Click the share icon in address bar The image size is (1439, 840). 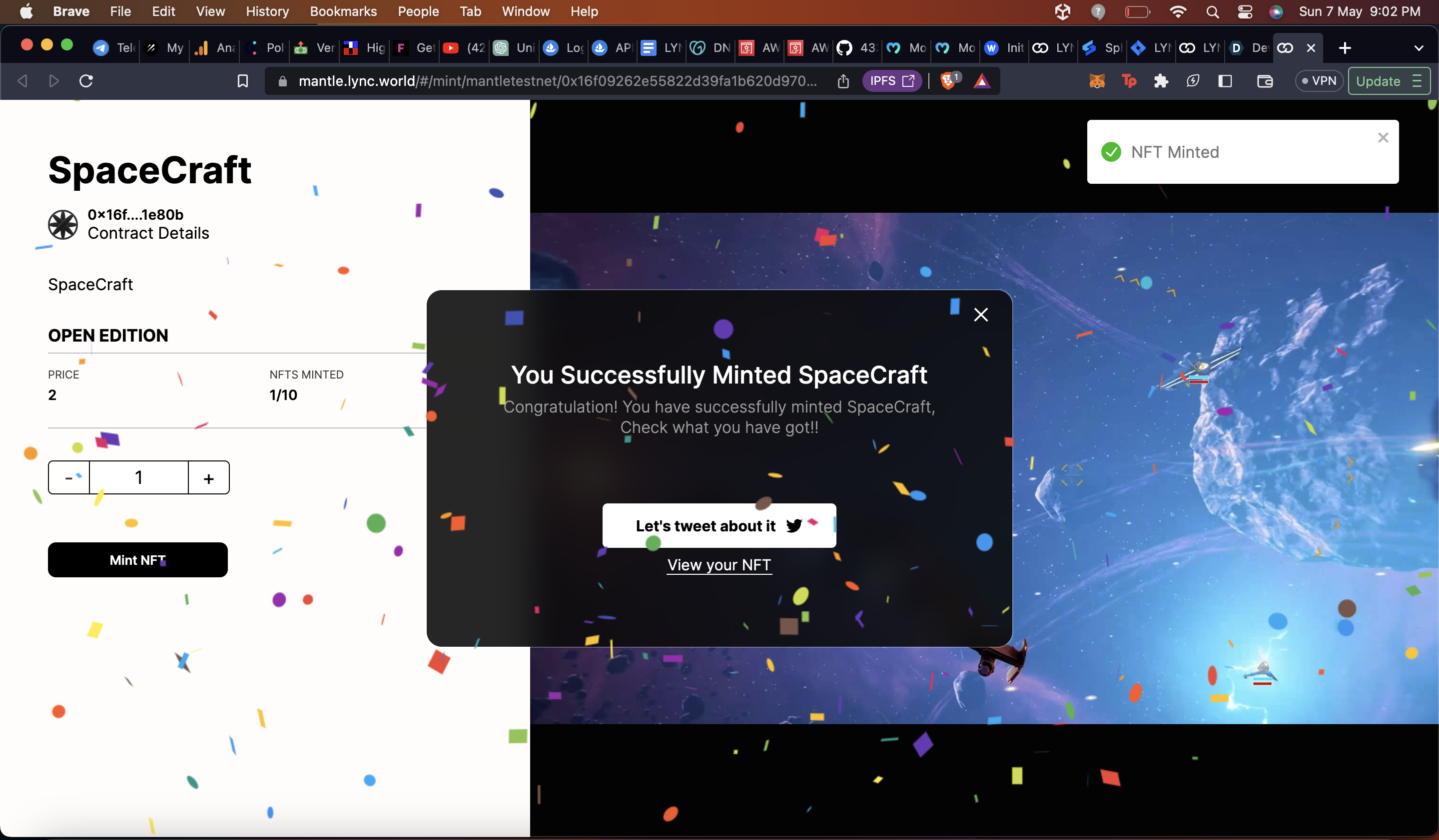click(x=843, y=81)
